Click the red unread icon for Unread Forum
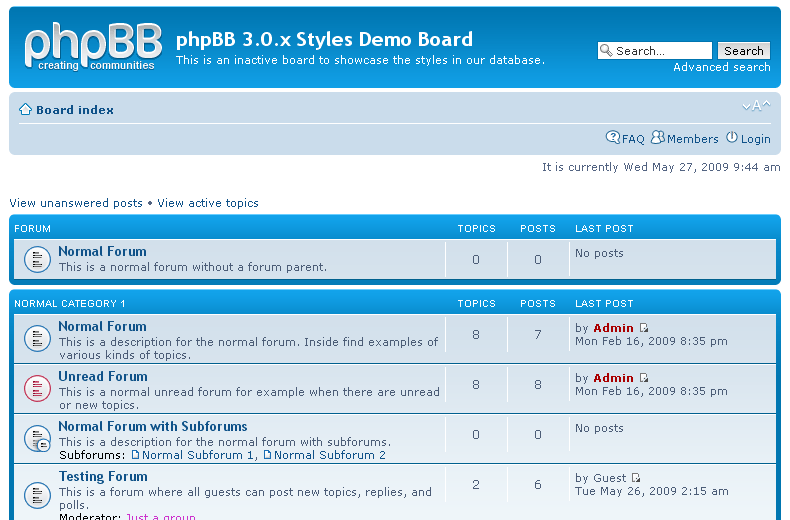The image size is (790, 520). 37,388
